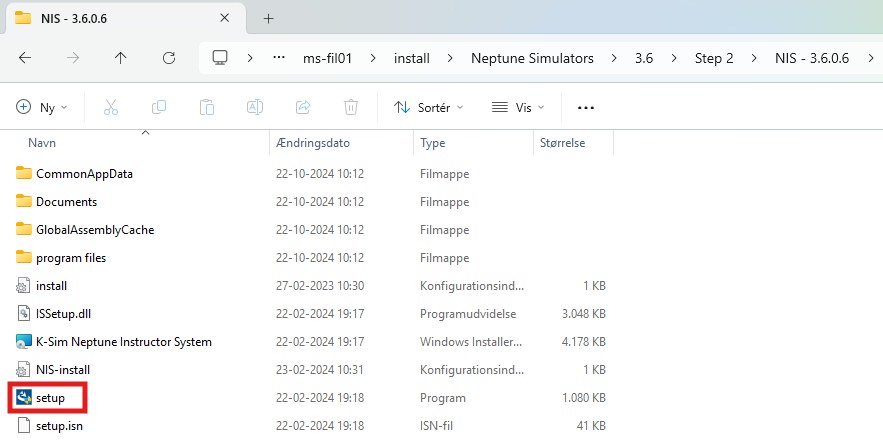
Task: Click the Paste clipboard icon
Action: (207, 107)
